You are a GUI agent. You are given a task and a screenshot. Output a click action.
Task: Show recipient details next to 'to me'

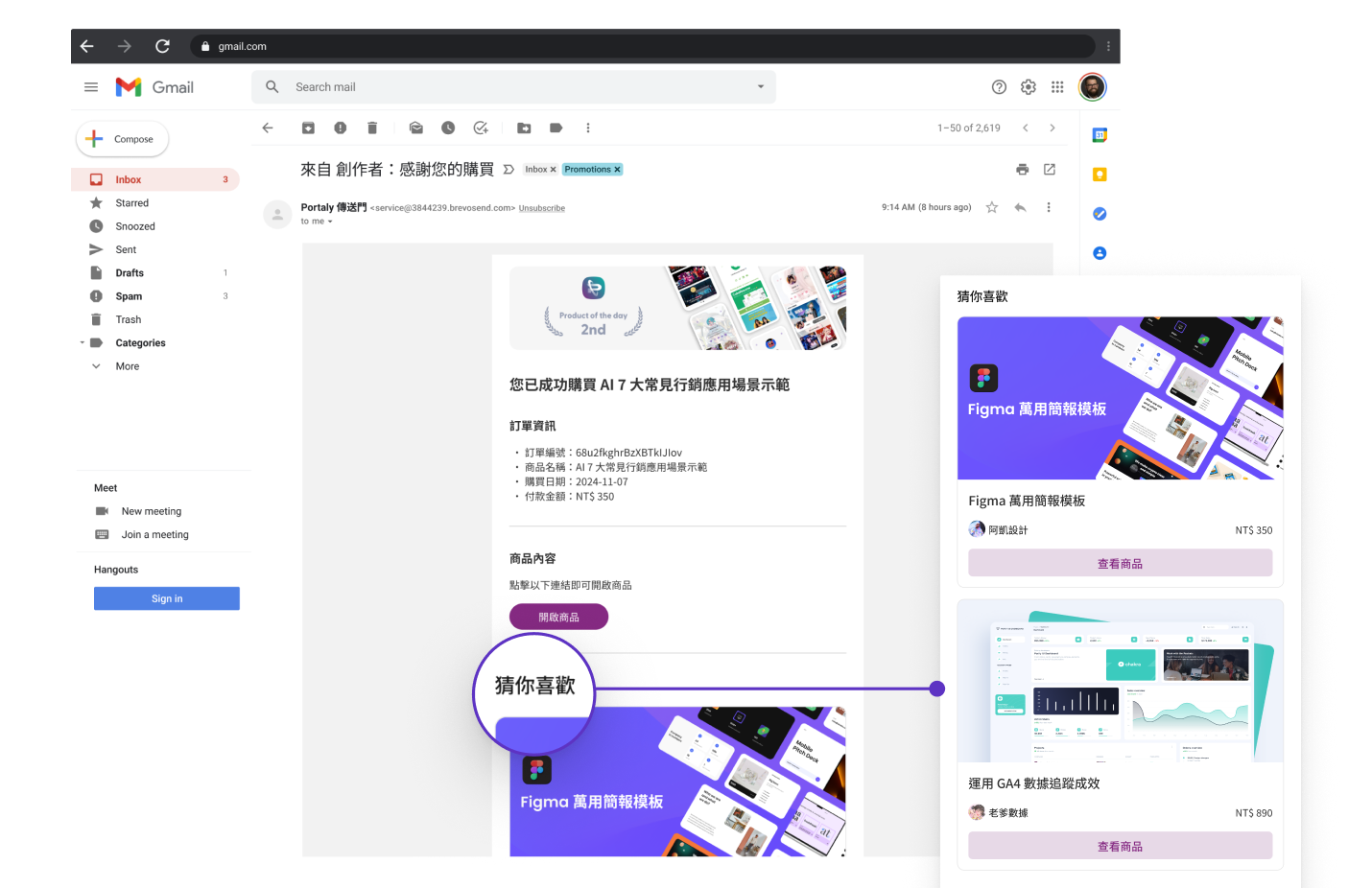330,222
